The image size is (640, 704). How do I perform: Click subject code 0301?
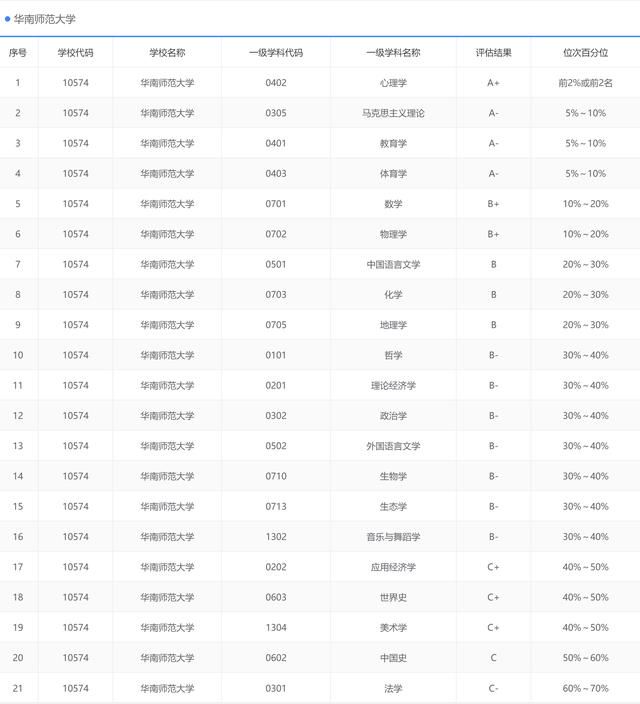point(276,688)
